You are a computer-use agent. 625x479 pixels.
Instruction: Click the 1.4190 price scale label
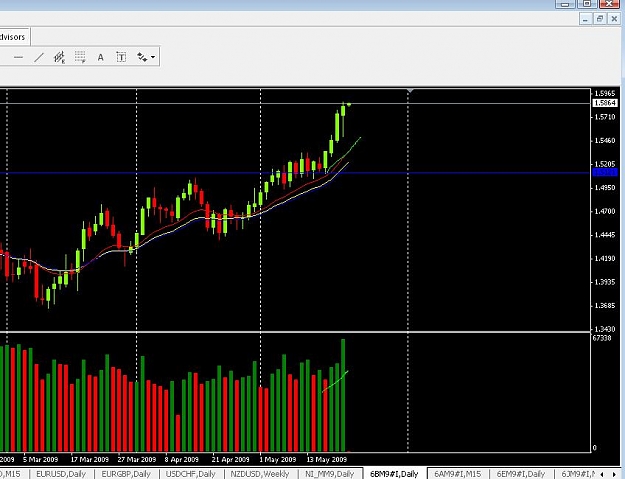click(605, 258)
